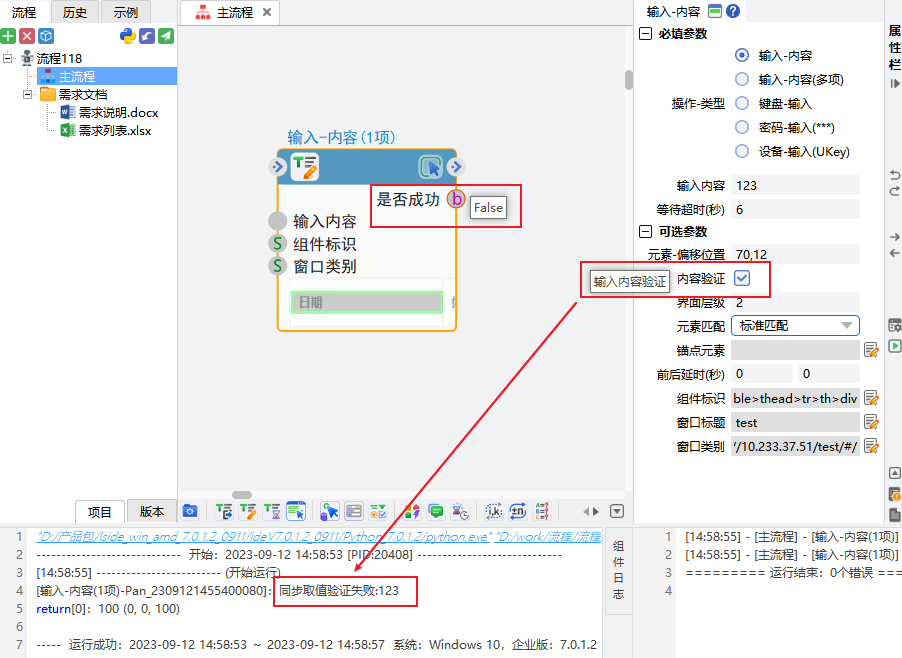
Task: Switch to the 历史 tab
Action: pyautogui.click(x=73, y=12)
